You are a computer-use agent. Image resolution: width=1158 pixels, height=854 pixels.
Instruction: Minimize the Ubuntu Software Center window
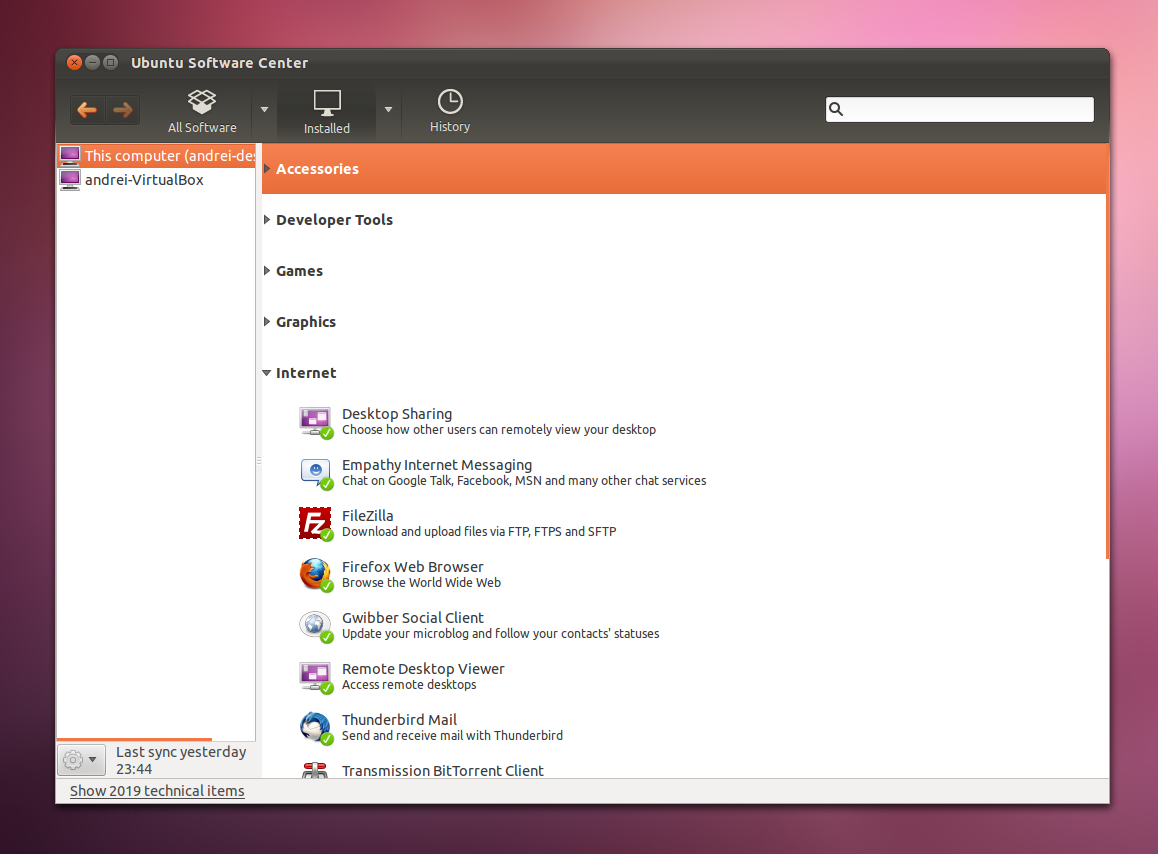click(92, 63)
